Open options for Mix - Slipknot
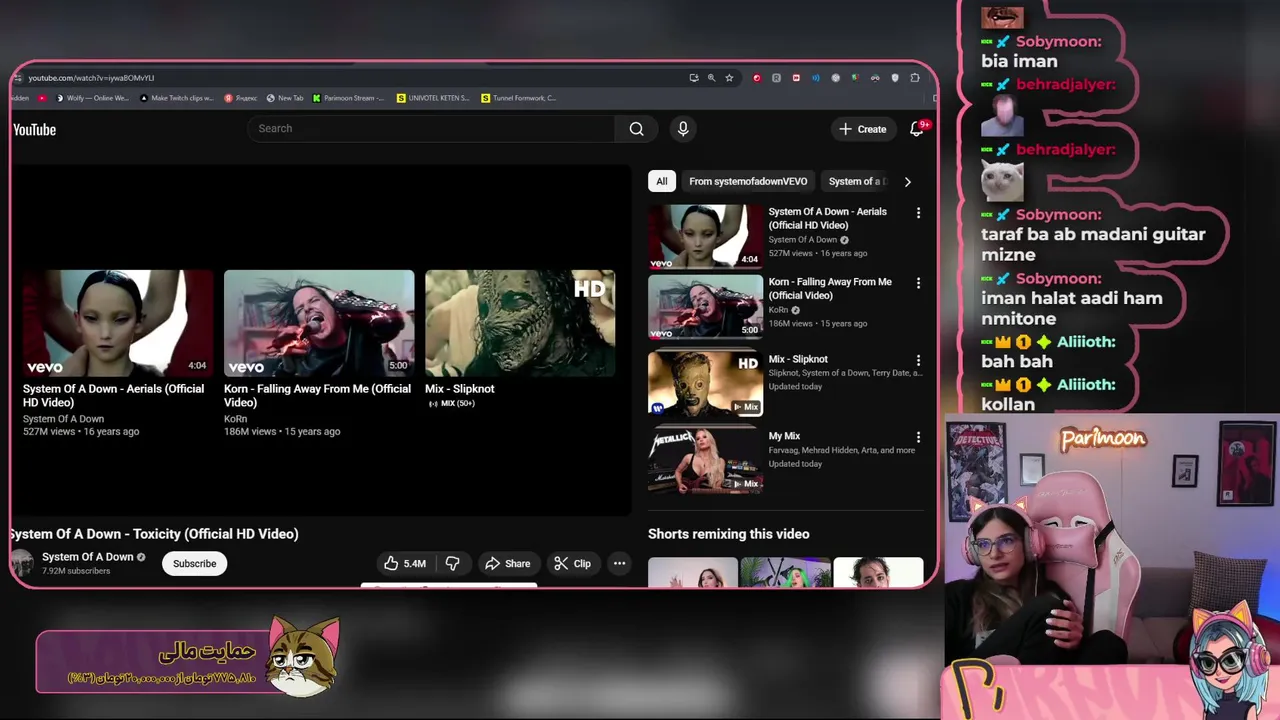The image size is (1280, 720). 918,360
